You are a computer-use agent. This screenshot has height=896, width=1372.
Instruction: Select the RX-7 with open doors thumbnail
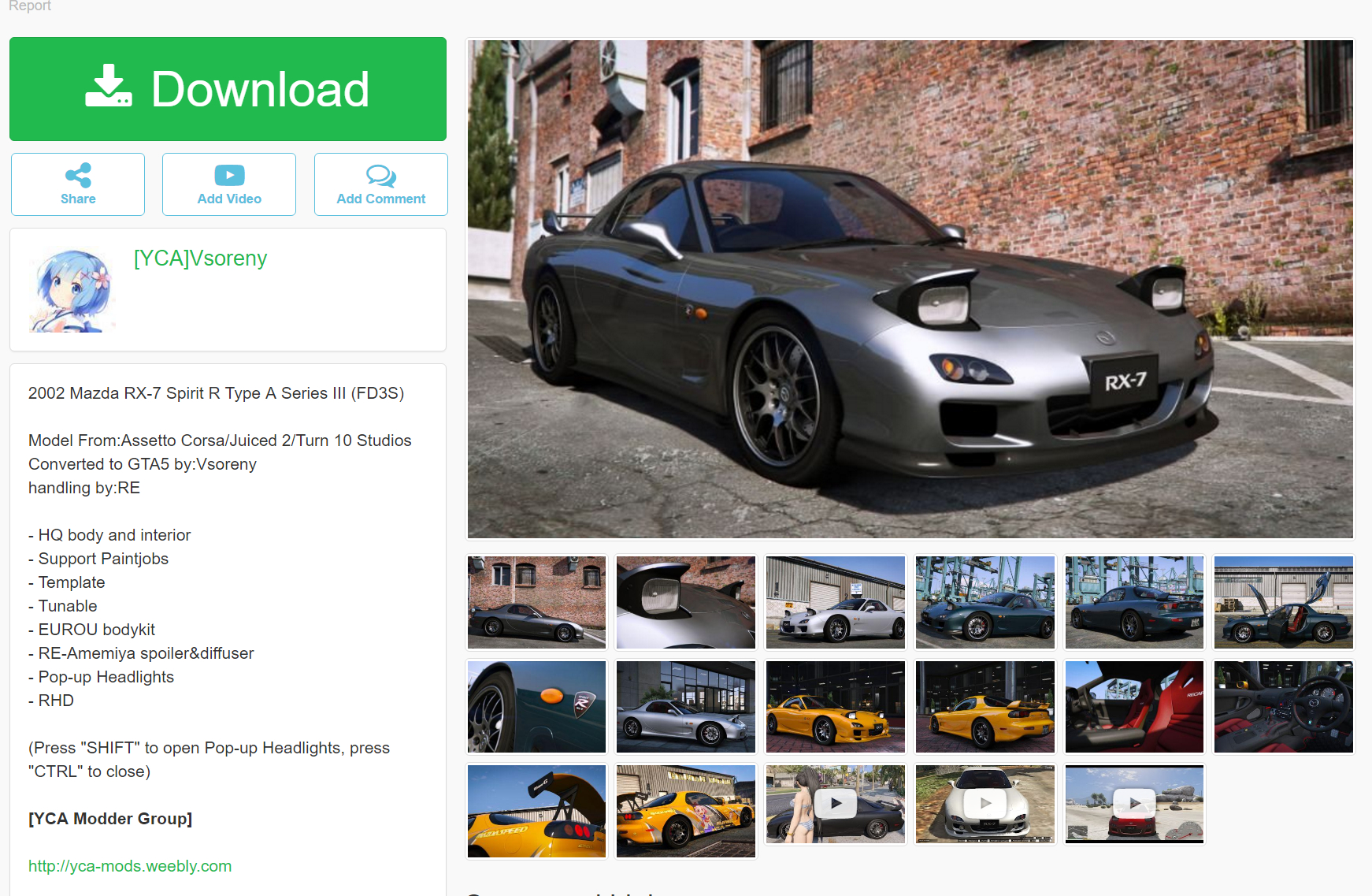click(x=1284, y=603)
